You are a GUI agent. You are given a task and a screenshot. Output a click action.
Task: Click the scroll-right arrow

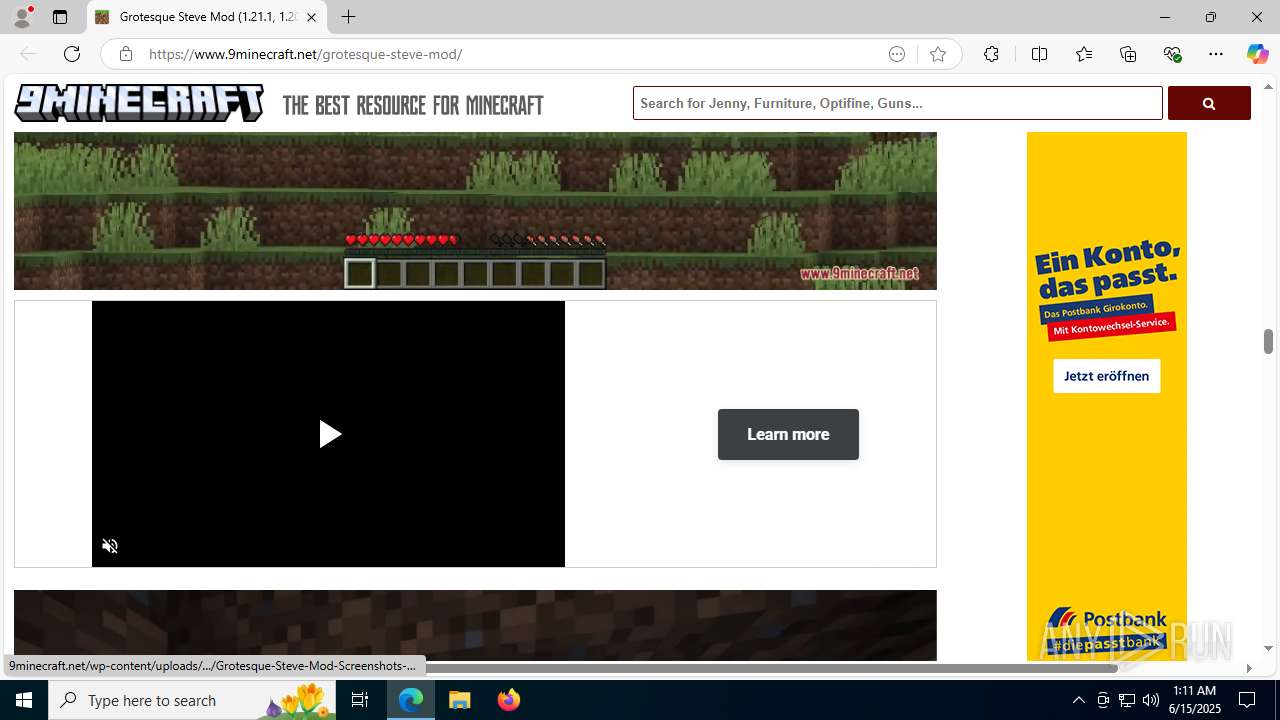[x=1248, y=668]
